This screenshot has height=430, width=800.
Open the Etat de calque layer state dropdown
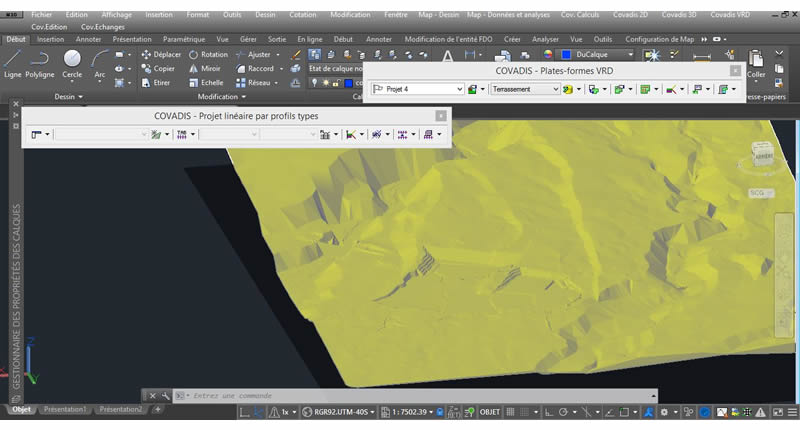click(335, 68)
